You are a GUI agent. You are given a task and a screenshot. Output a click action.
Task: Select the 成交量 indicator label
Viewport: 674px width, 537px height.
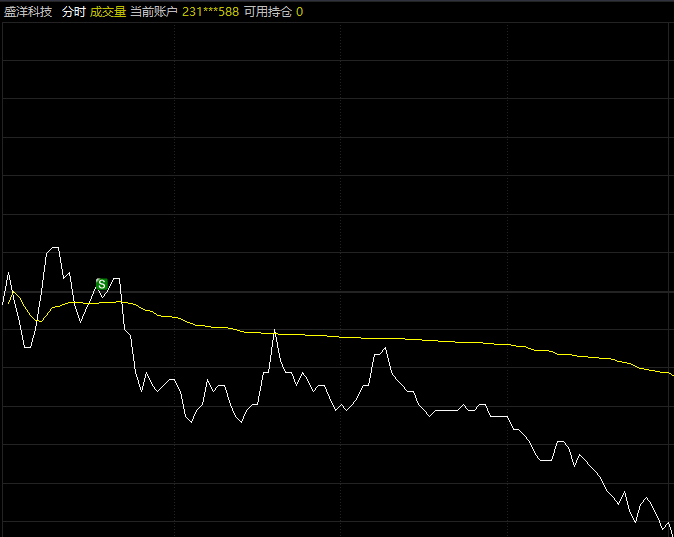(x=108, y=12)
